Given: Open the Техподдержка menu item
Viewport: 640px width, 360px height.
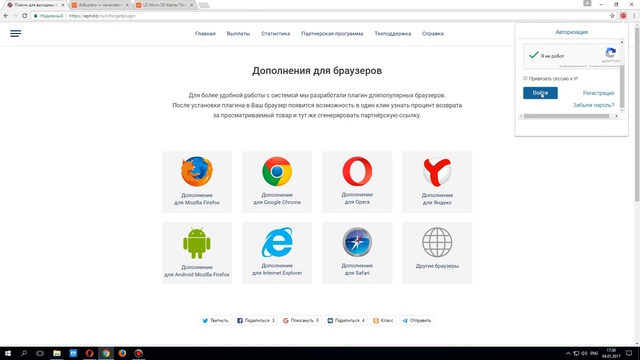Looking at the screenshot, I should 393,33.
